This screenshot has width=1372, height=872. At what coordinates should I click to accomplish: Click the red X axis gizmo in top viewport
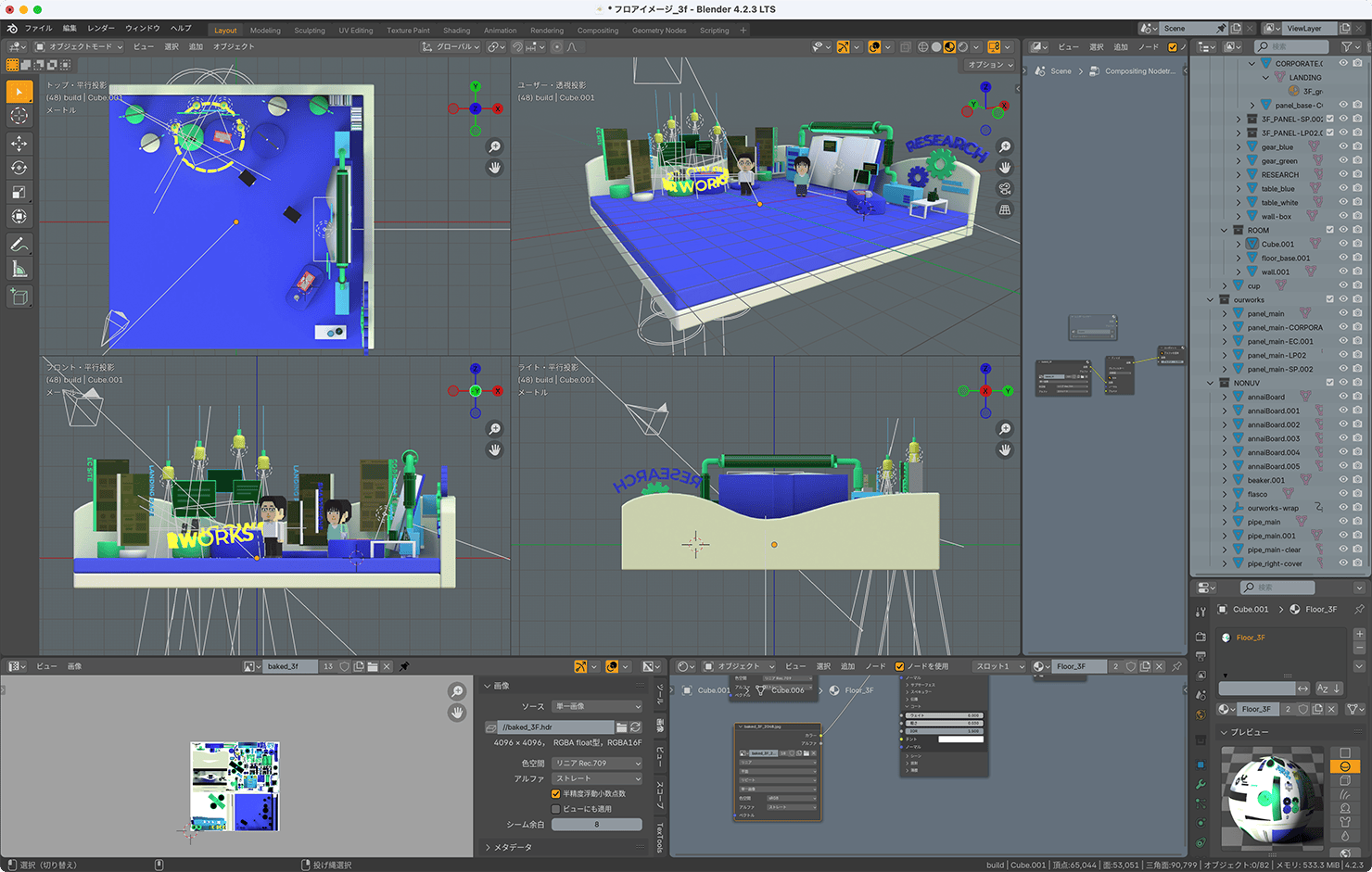pos(498,108)
